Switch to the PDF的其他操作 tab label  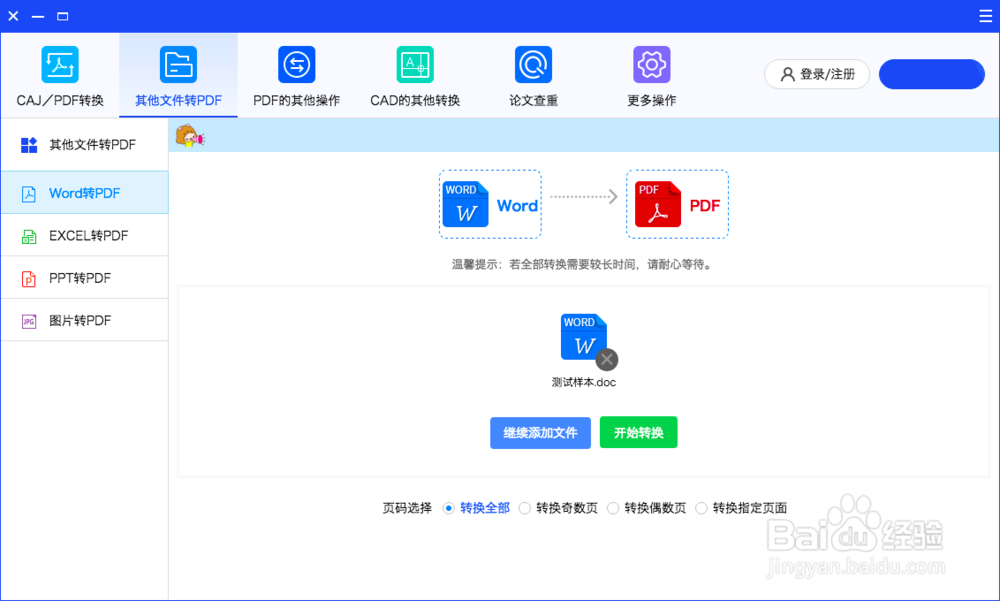pos(297,101)
